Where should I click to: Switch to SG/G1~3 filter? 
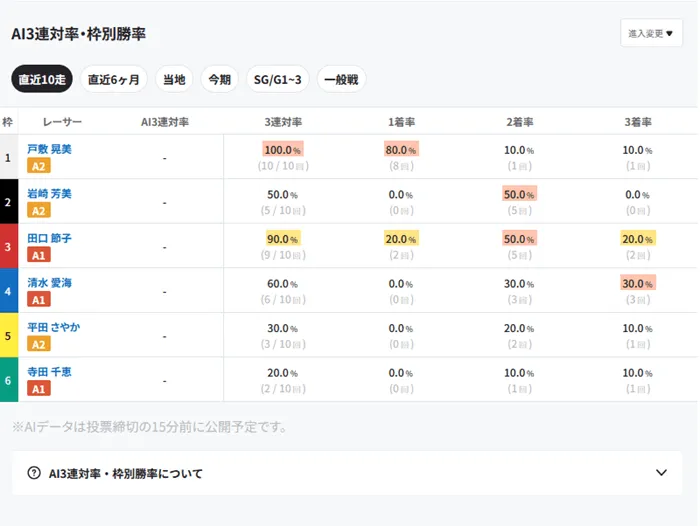pyautogui.click(x=277, y=79)
